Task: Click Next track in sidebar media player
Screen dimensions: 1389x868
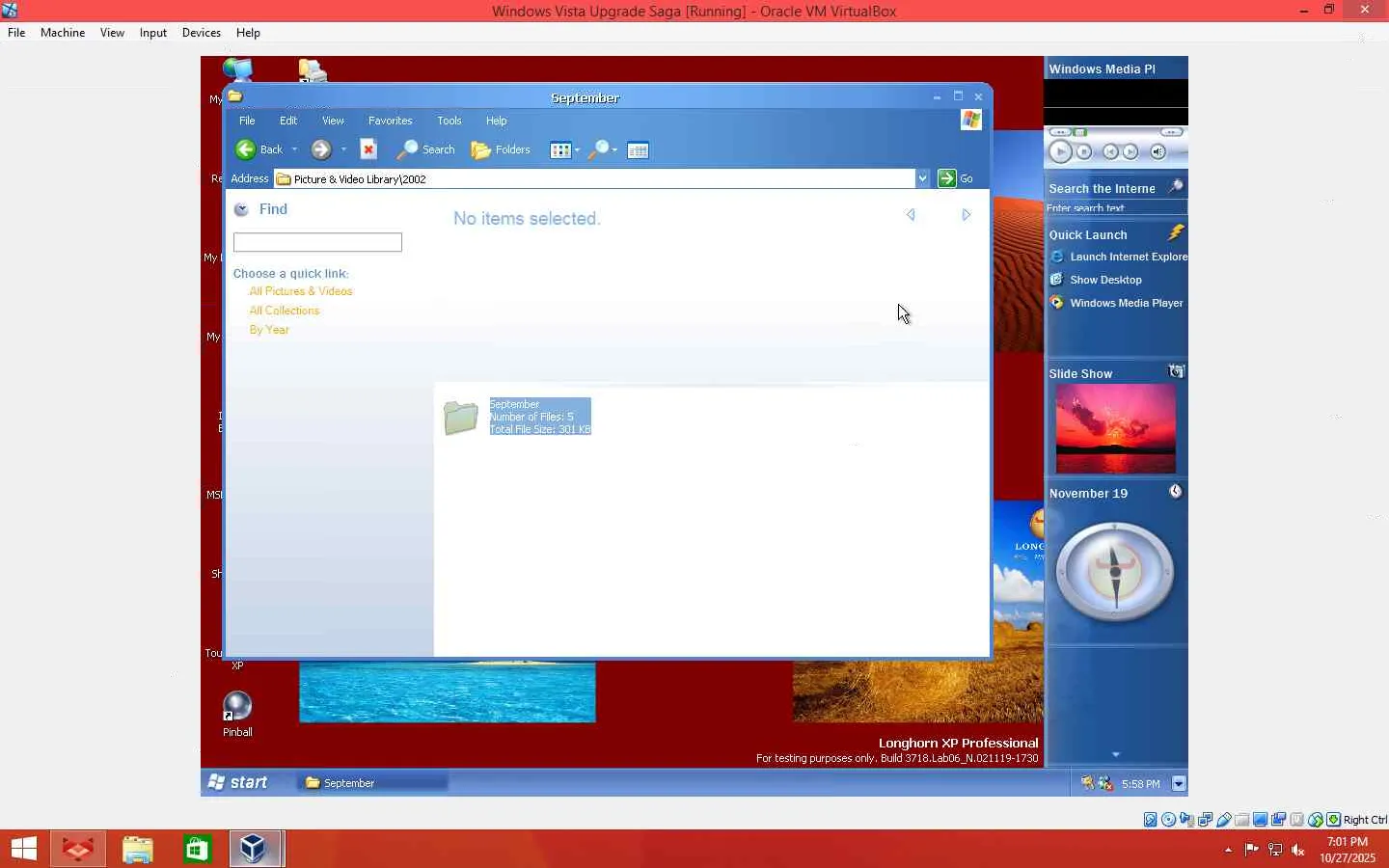Action: point(1130,151)
